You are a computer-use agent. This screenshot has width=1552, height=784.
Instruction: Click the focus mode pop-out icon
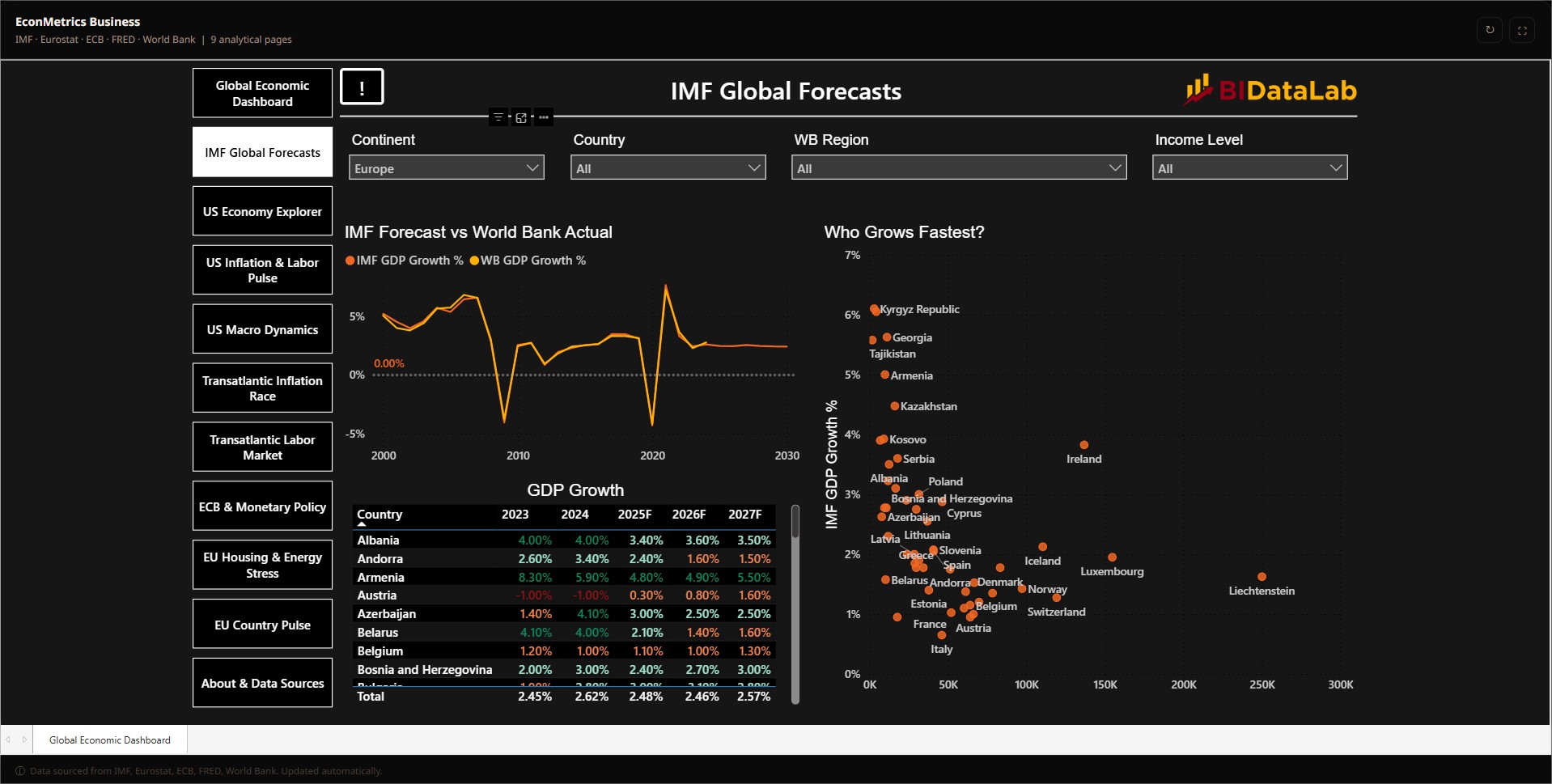coord(521,117)
